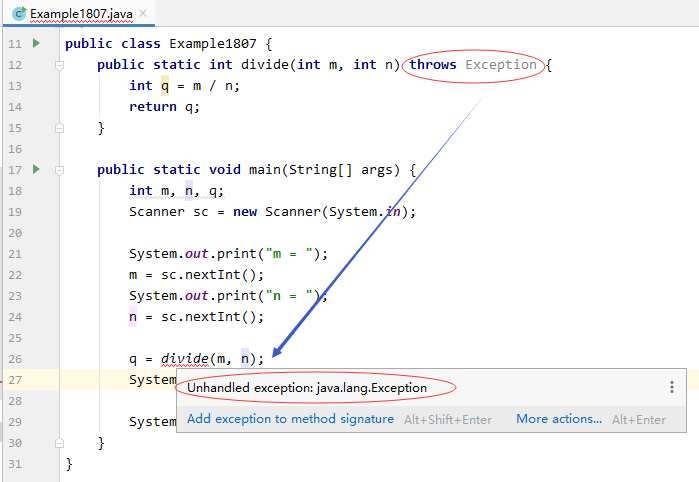Click fold end marker on line 15
The height and width of the screenshot is (482, 699).
pyautogui.click(x=59, y=128)
